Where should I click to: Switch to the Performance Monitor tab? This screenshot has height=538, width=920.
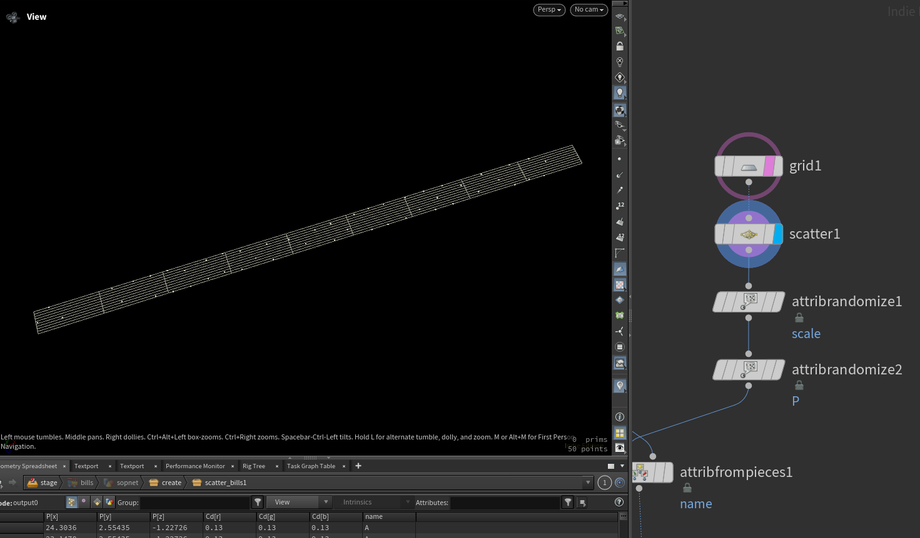pos(195,466)
